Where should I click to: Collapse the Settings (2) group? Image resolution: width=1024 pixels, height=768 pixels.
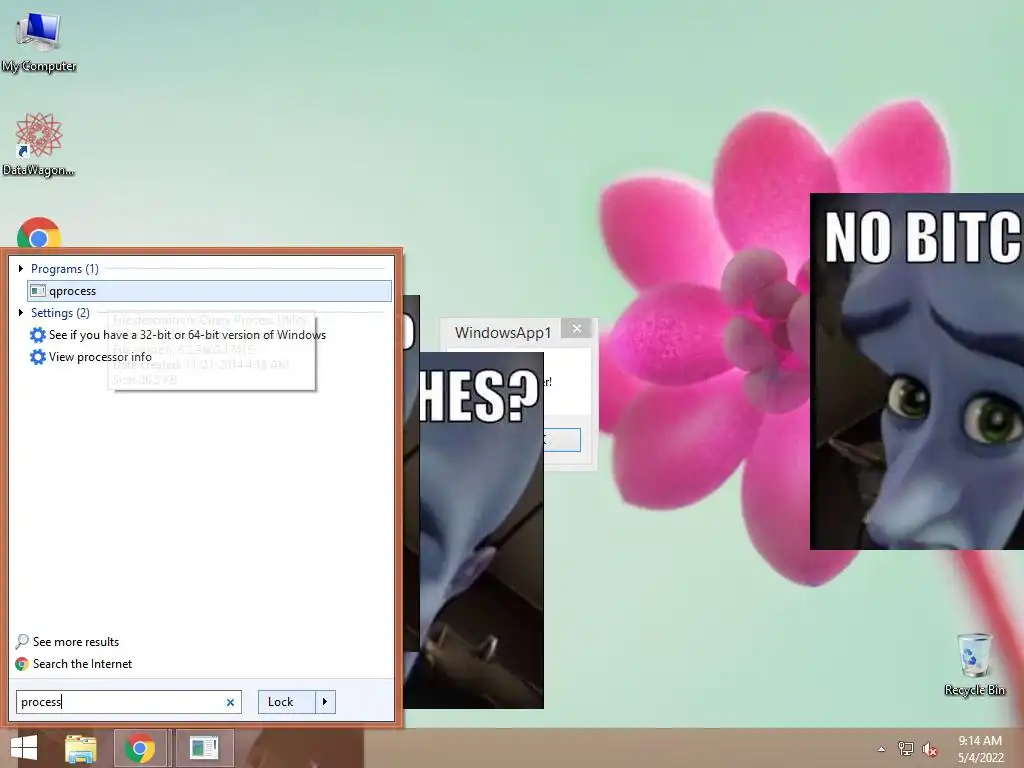[21, 312]
